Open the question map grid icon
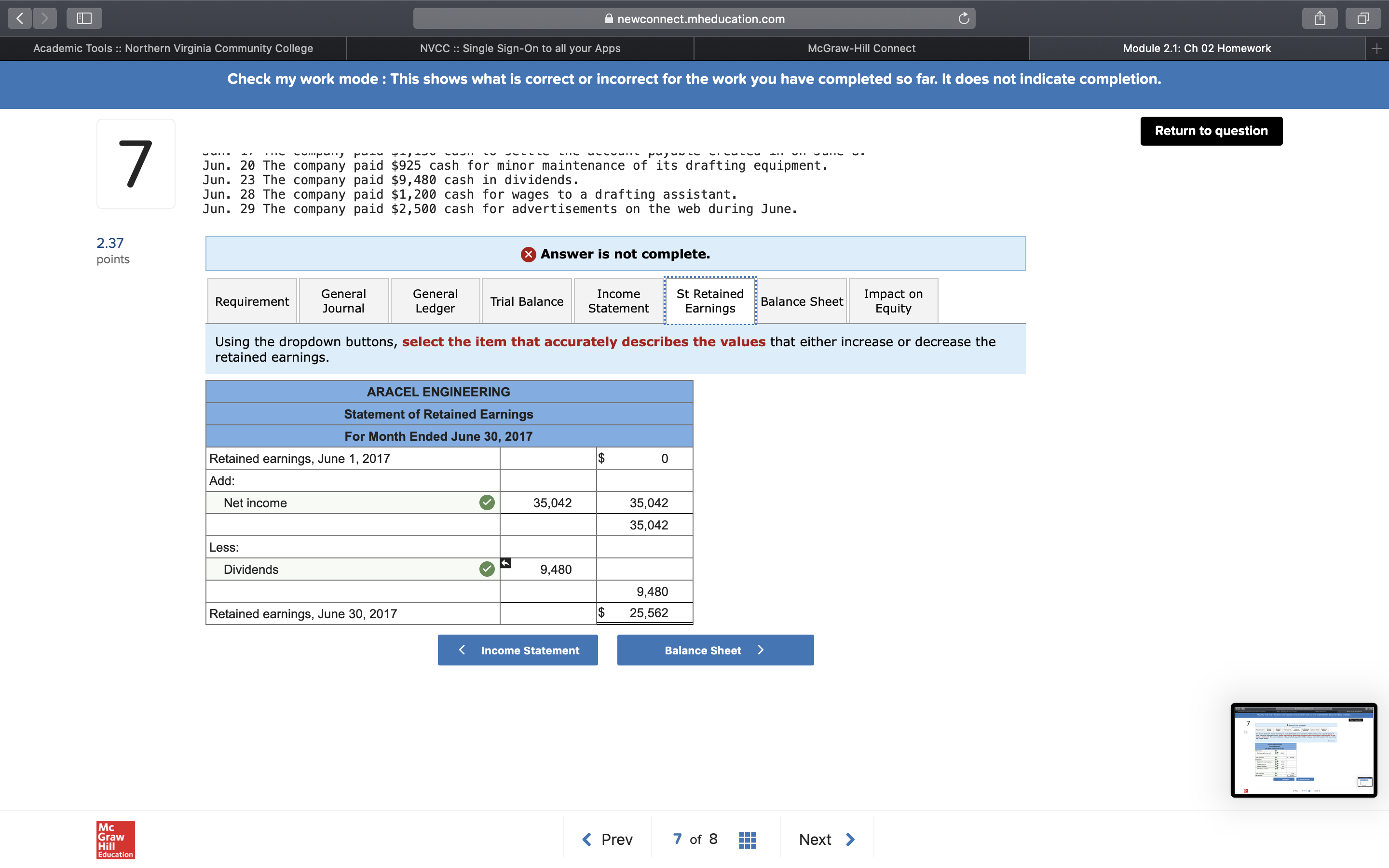Screen dimensions: 1389x868 (746, 839)
